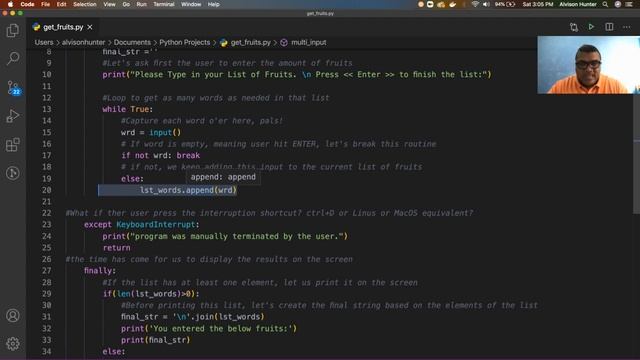Open the Control Center list icon in menu bar

point(629,4)
